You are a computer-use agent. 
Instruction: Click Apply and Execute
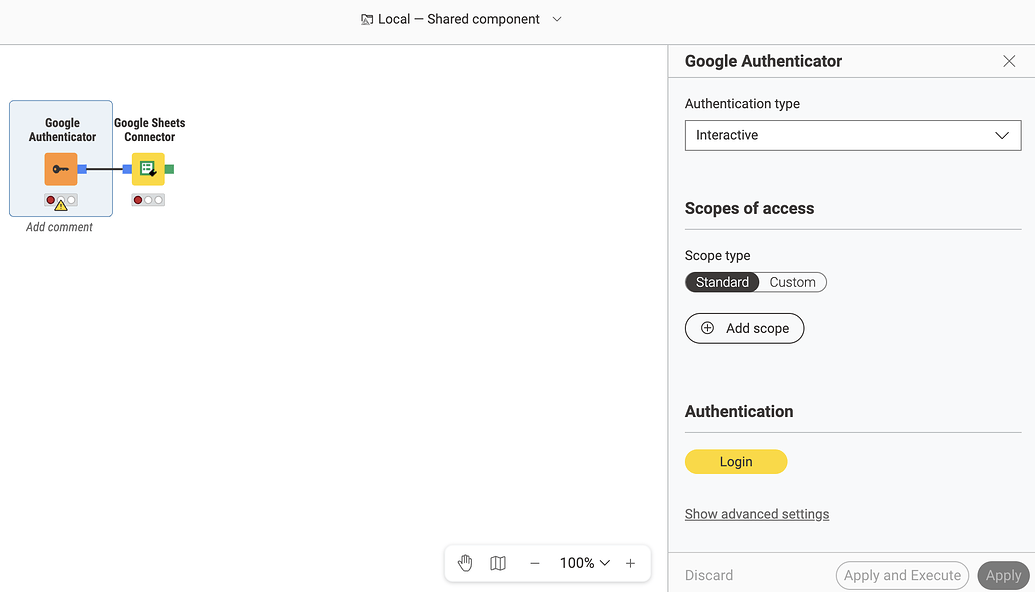[902, 575]
